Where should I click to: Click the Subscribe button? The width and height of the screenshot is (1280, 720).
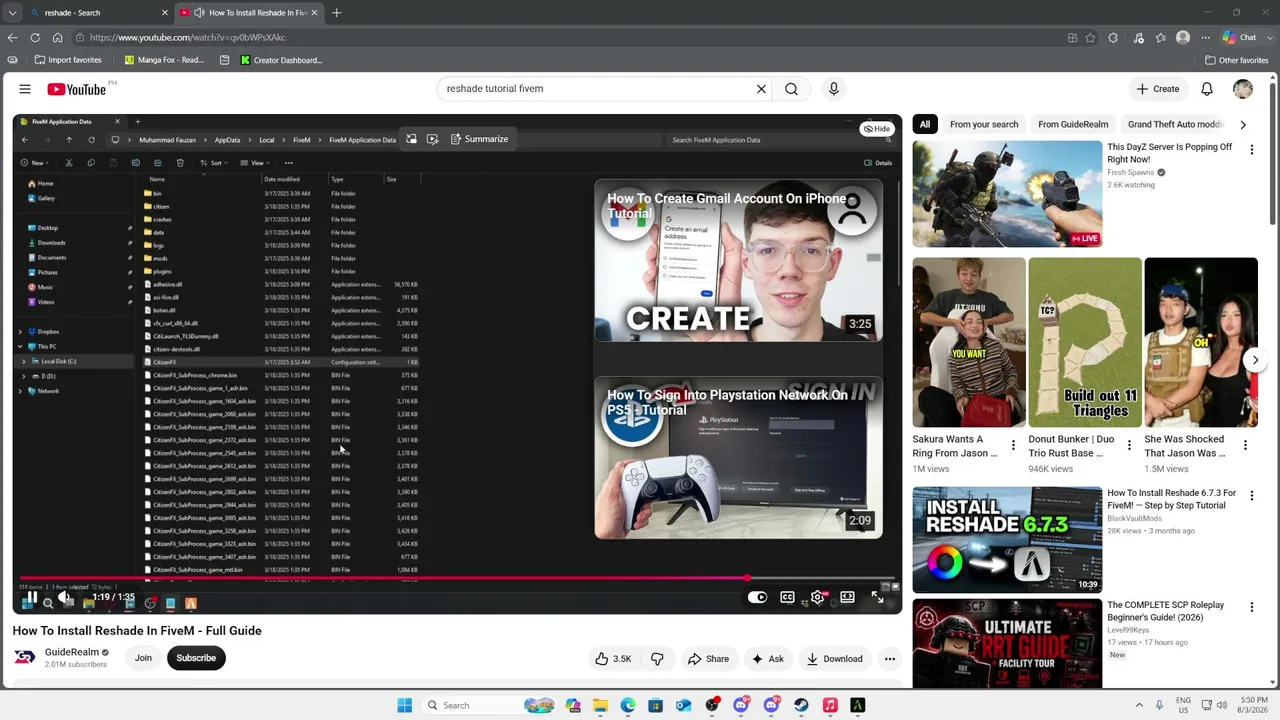(196, 658)
